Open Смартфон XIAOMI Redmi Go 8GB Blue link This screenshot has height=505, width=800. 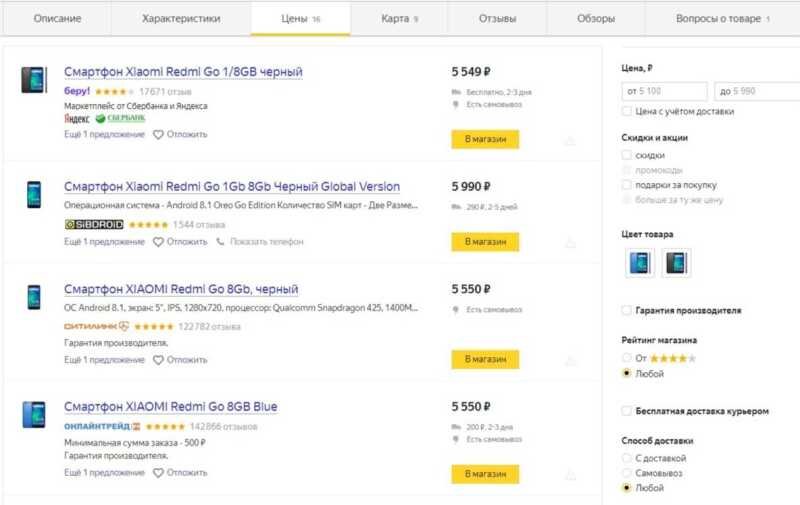pos(171,407)
